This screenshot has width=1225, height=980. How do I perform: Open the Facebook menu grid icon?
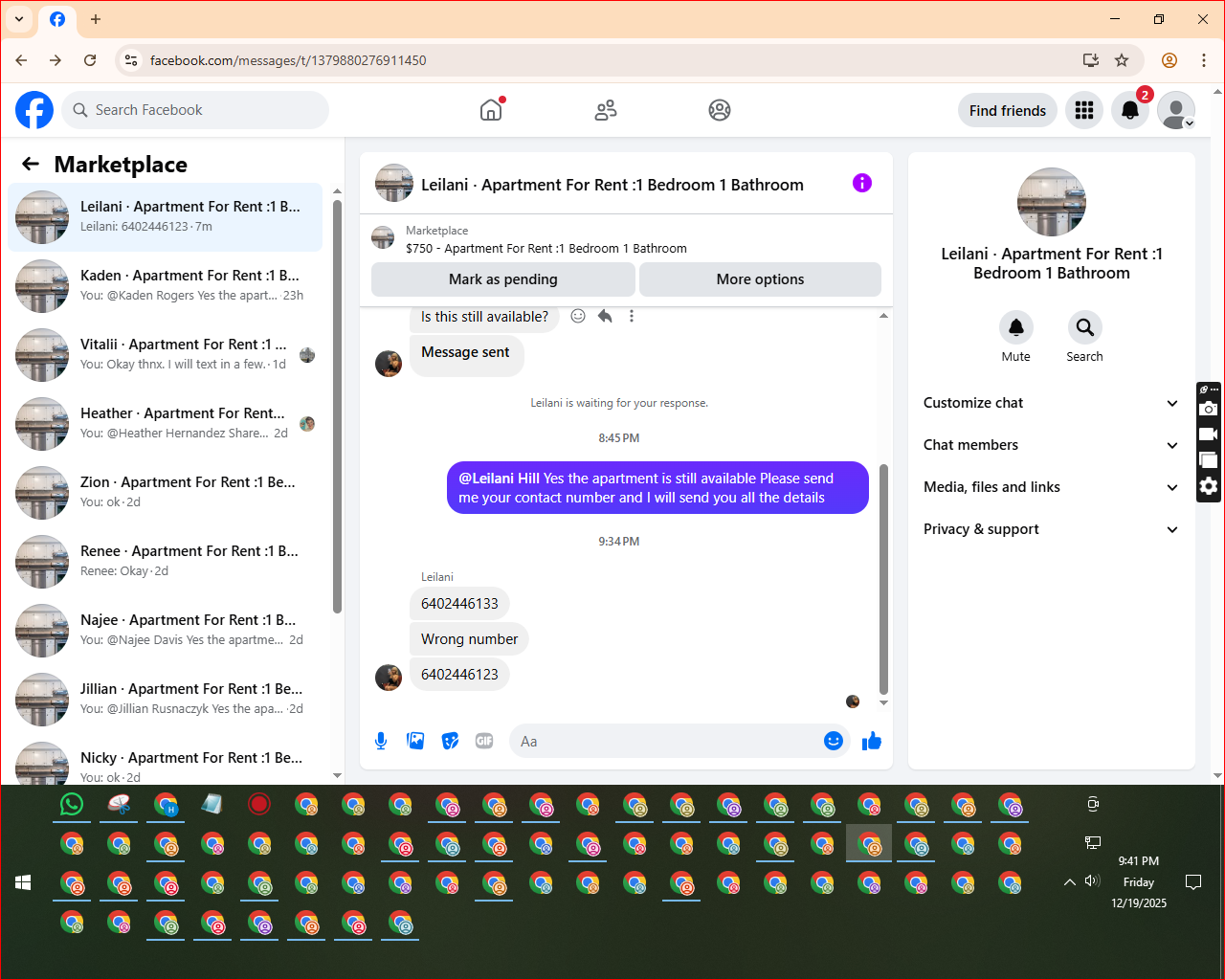point(1084,110)
